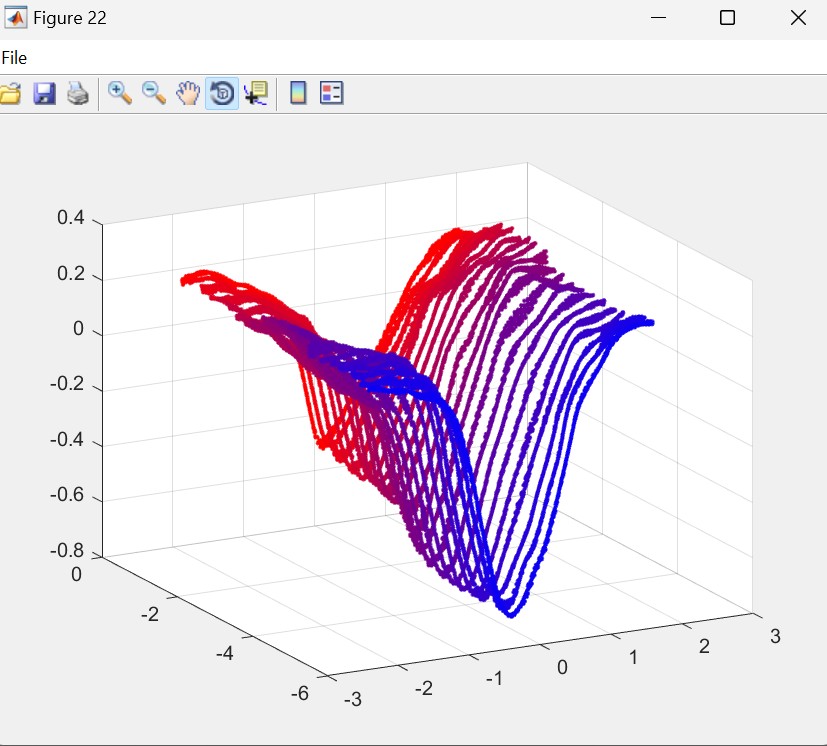
Task: Toggle the Insert Legend toolbar button
Action: 331,94
